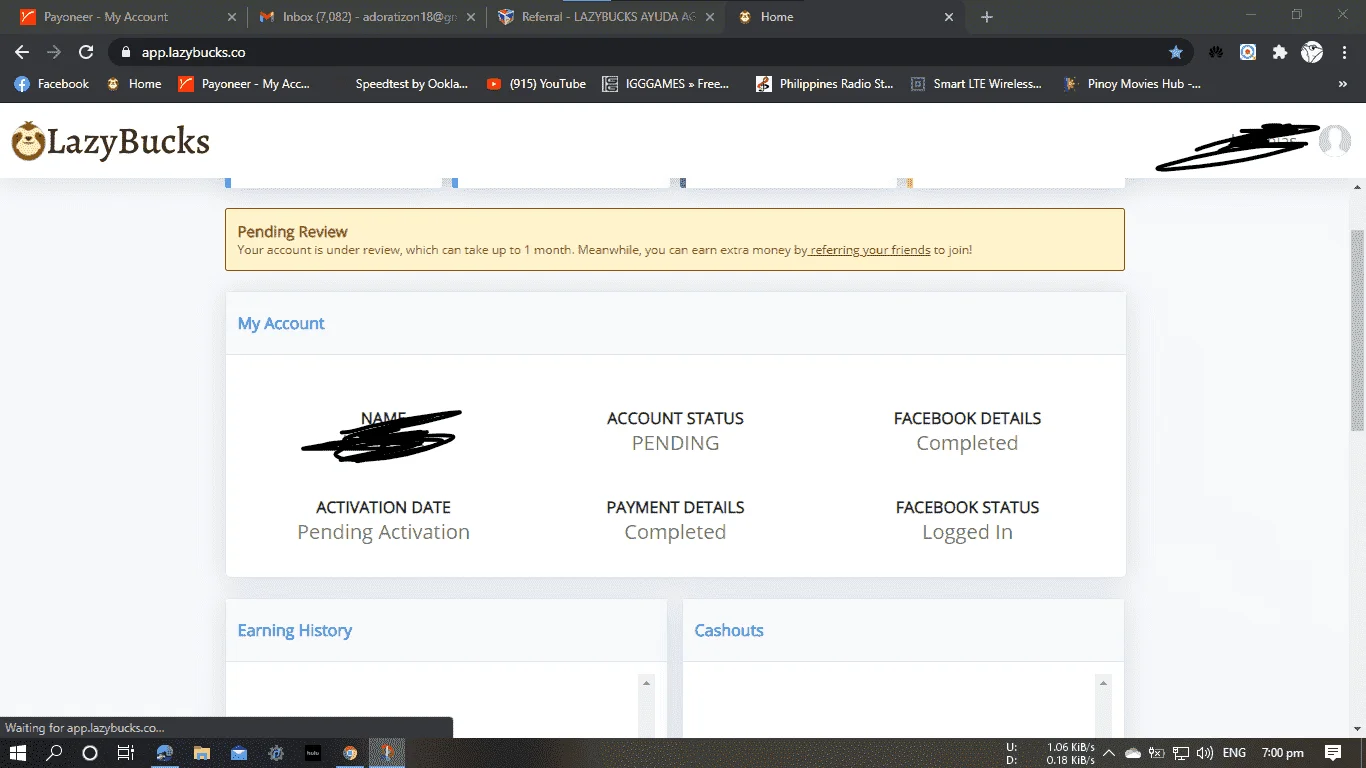
Task: Switch to the Referral - LAZYBUCKS AYUDA tab
Action: tap(607, 17)
